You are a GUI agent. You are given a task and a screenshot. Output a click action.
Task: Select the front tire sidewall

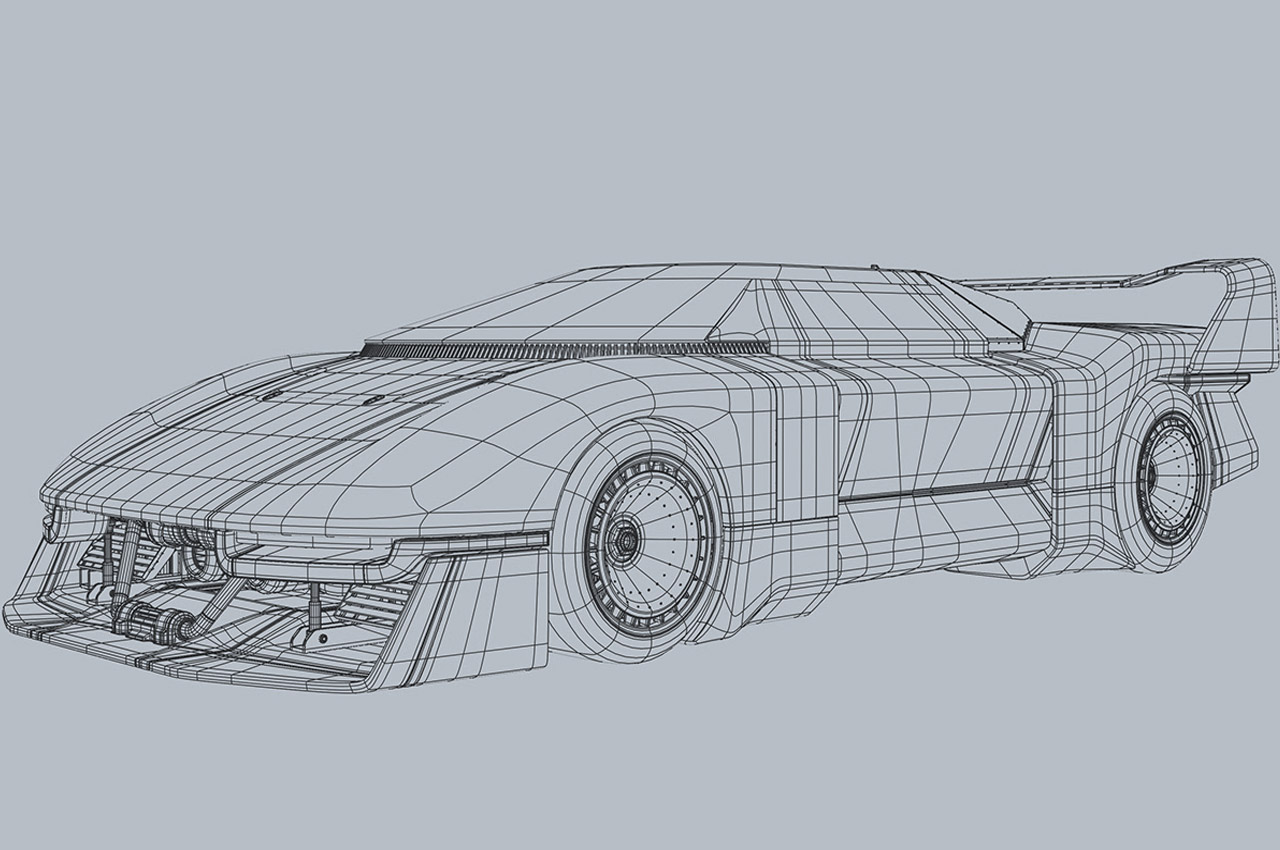tap(580, 600)
